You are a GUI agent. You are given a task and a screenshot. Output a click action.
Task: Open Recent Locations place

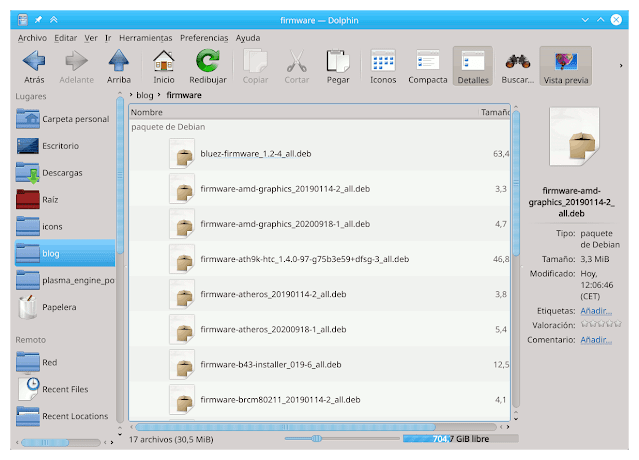(65, 416)
